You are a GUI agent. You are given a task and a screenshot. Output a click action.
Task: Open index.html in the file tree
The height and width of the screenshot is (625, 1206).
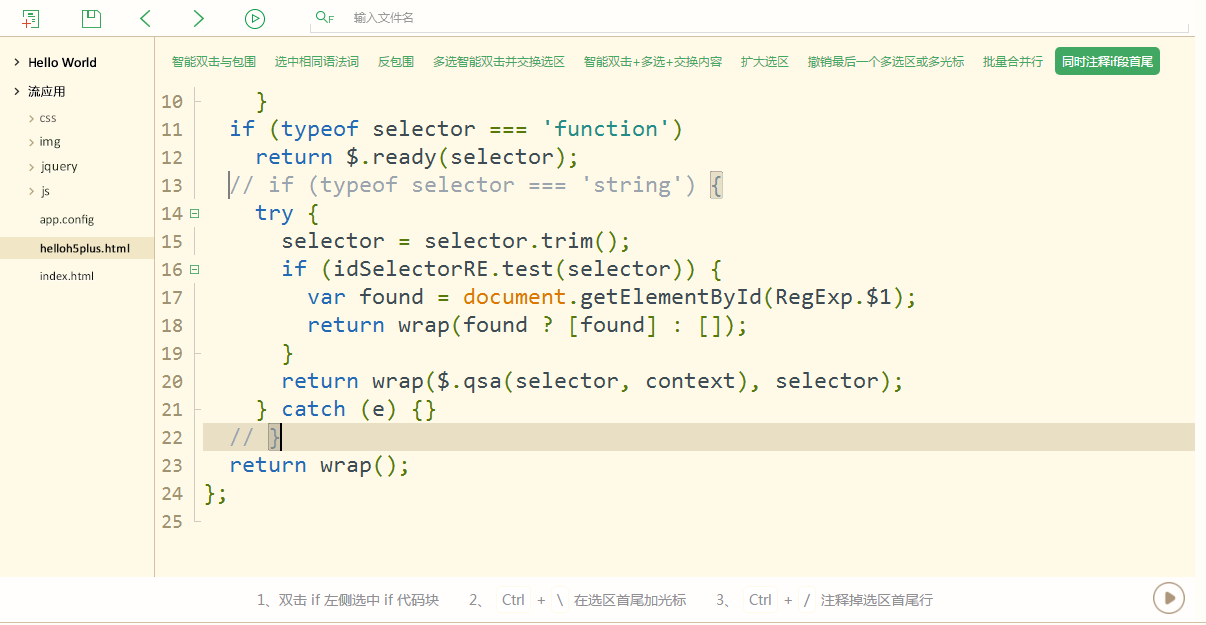66,276
